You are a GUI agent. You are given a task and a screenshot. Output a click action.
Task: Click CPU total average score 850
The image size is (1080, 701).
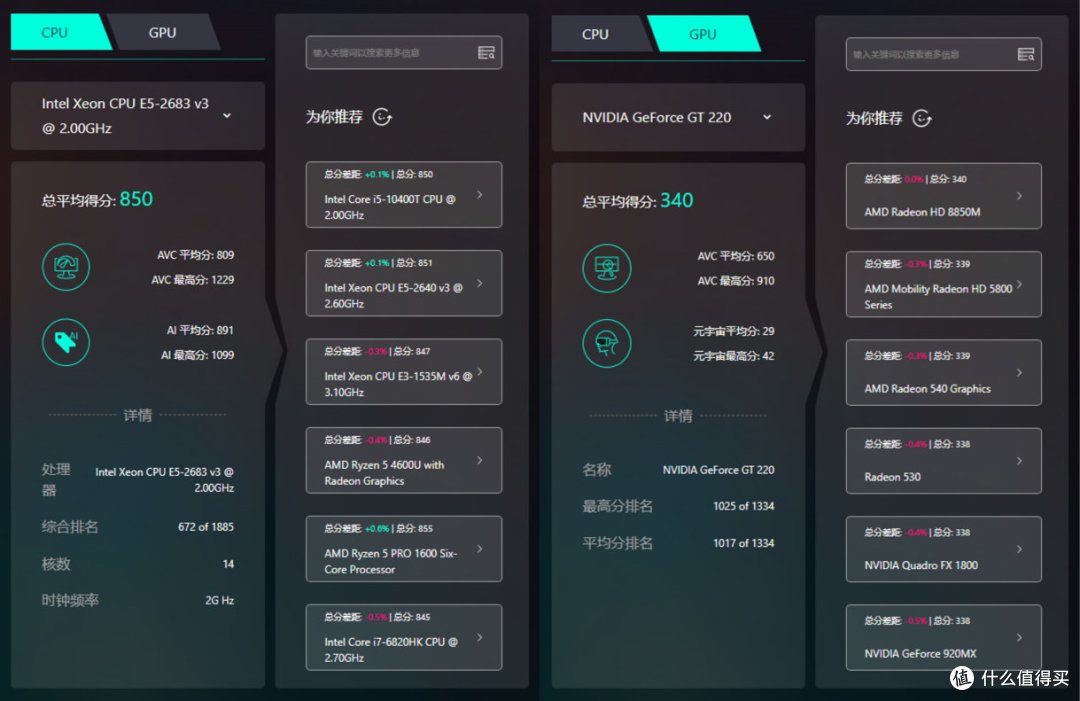pos(136,199)
